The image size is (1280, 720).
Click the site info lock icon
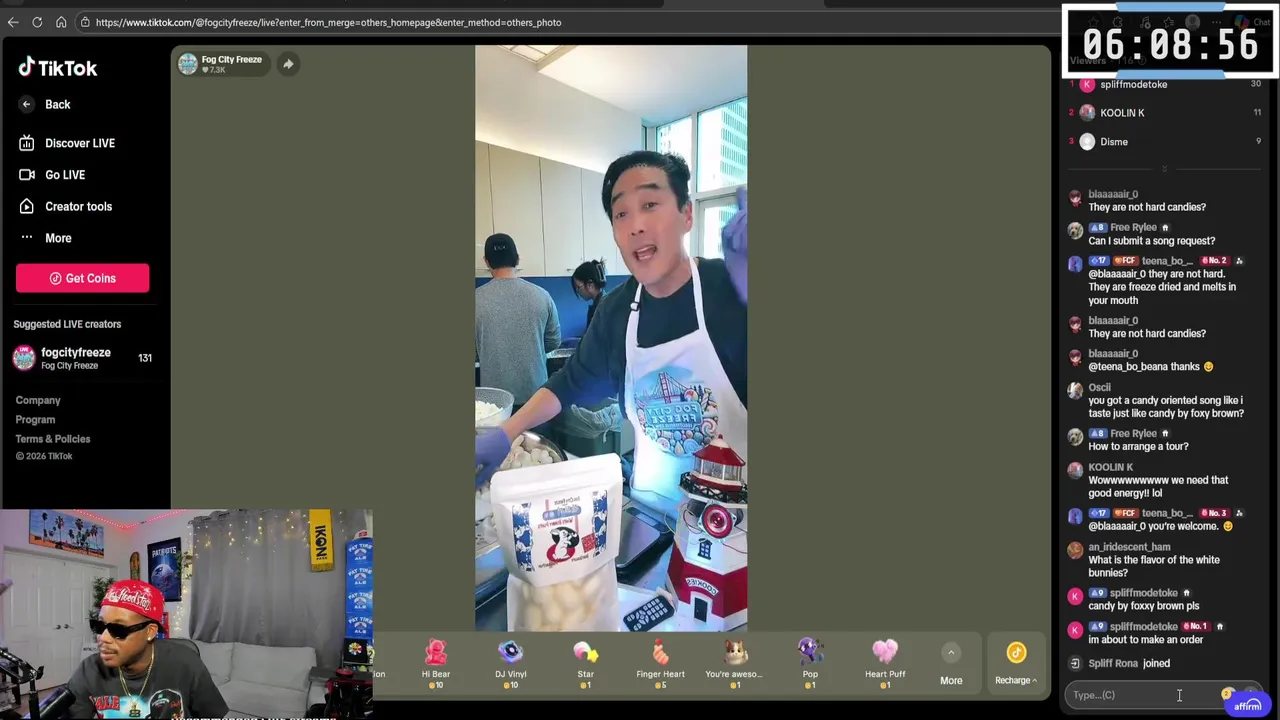click(86, 22)
